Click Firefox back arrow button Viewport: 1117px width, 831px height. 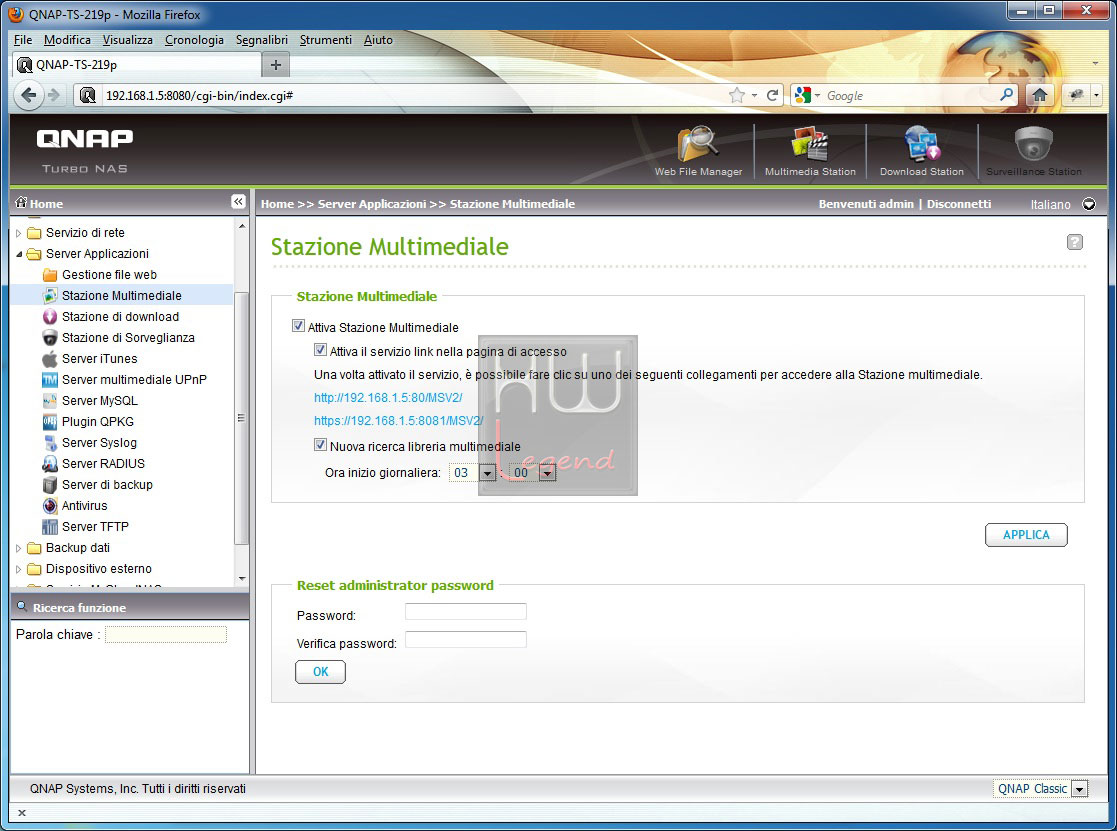click(28, 95)
